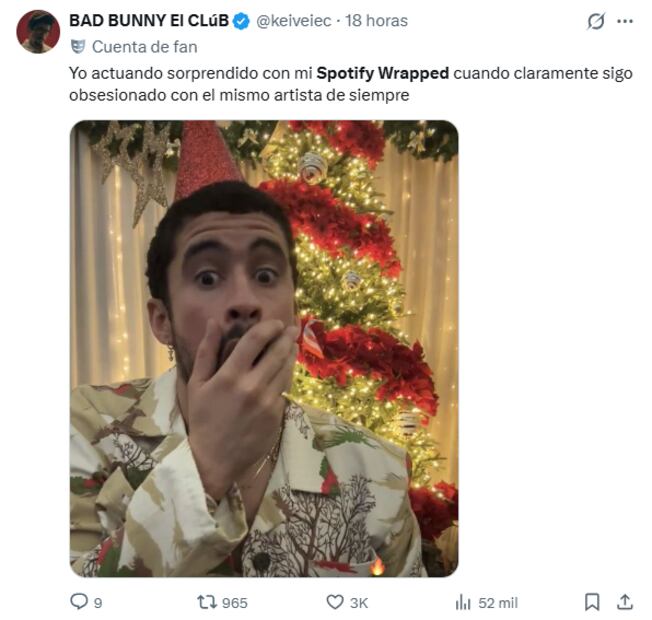Click the "Cuenta de fan" label
The width and height of the screenshot is (652, 620).
tap(144, 46)
